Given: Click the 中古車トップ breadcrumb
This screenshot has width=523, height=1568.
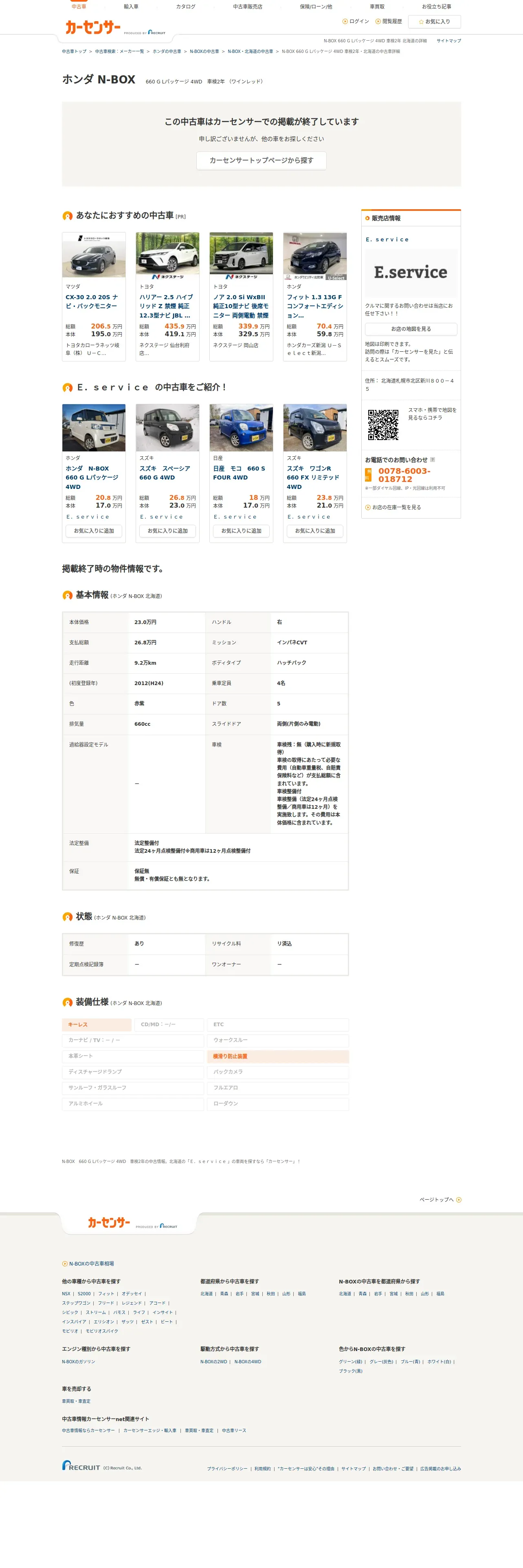Looking at the screenshot, I should coord(74,52).
